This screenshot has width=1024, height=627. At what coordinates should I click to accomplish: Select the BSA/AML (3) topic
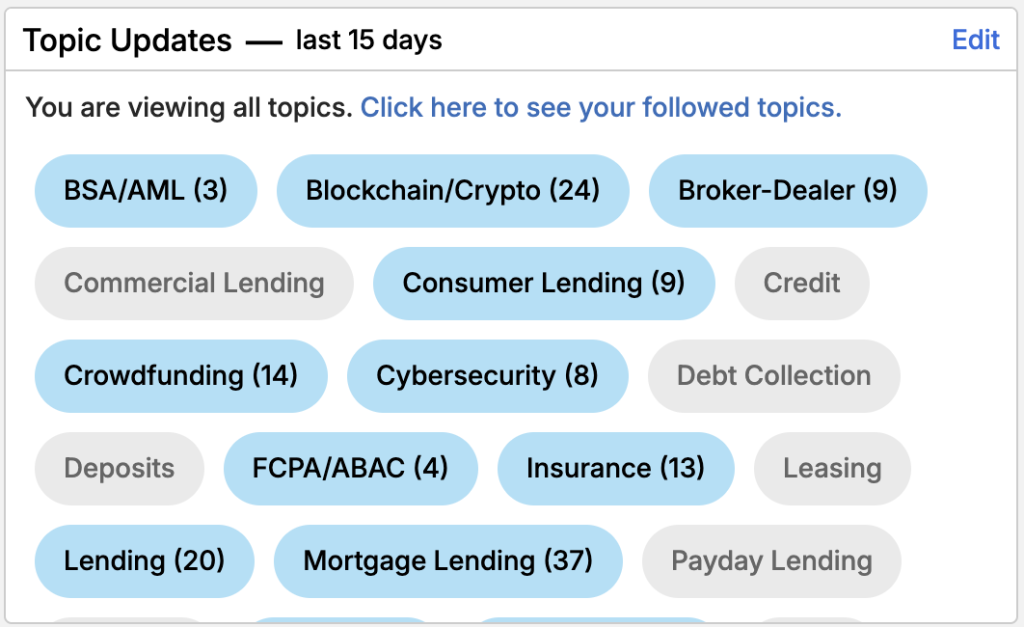[146, 190]
